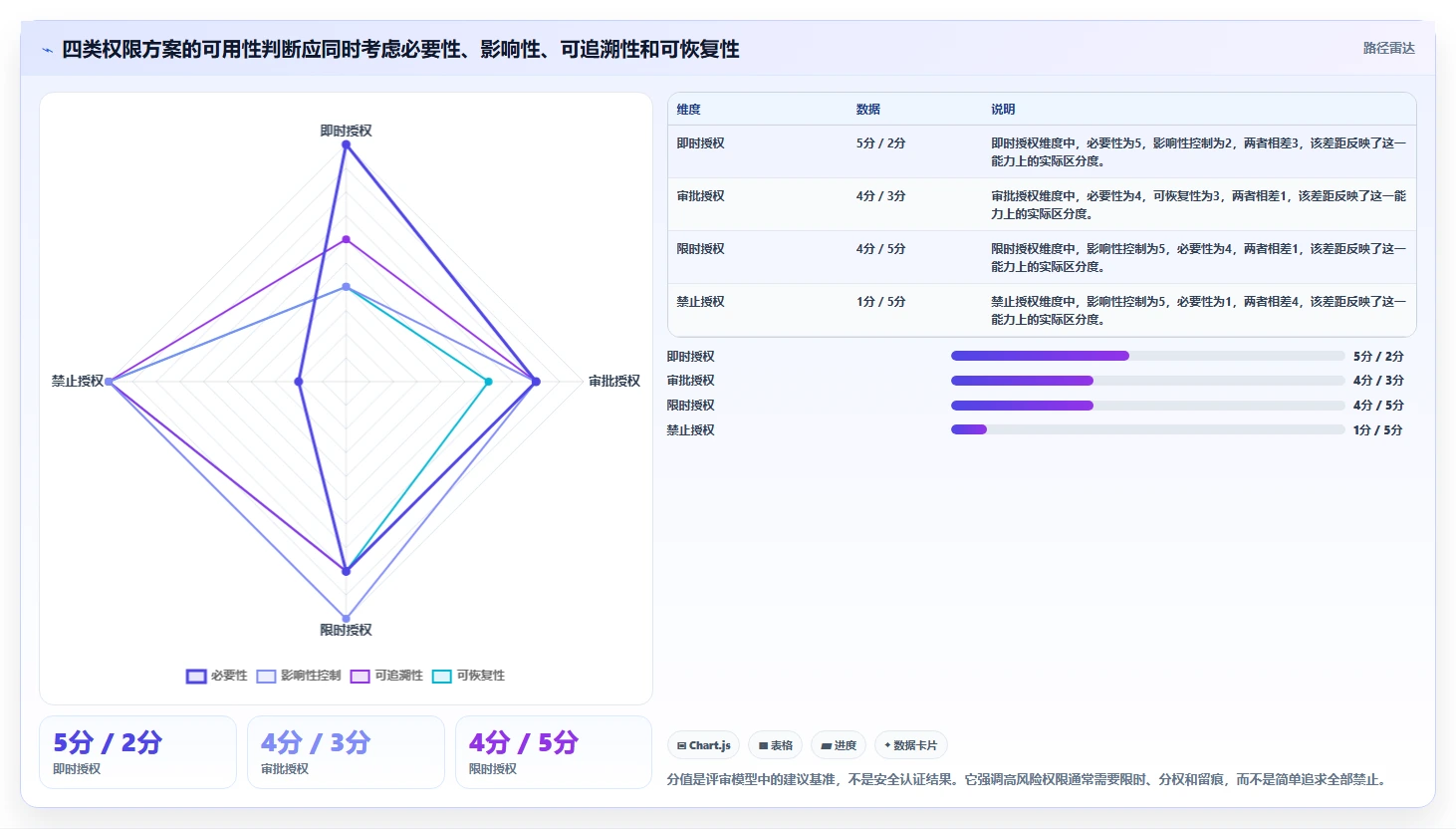Click the main title about 四类权限方案
The width and height of the screenshot is (1456, 829).
point(400,50)
